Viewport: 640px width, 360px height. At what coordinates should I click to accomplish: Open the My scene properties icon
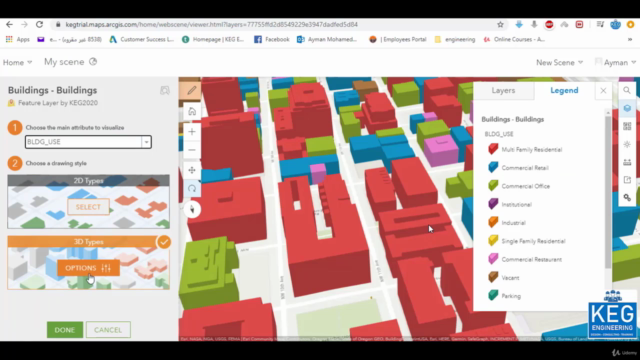click(x=93, y=62)
